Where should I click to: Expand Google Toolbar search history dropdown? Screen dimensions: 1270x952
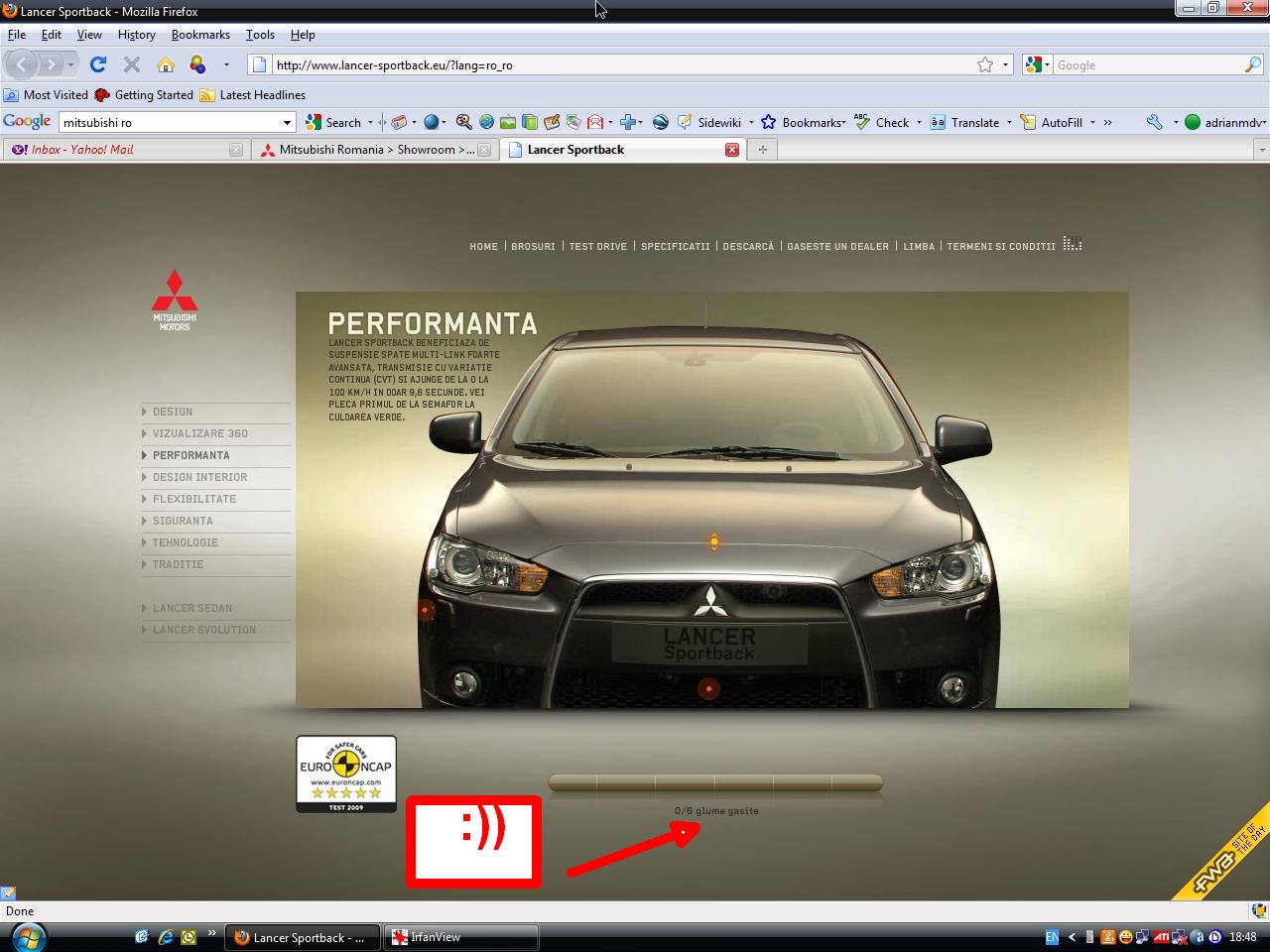coord(288,123)
